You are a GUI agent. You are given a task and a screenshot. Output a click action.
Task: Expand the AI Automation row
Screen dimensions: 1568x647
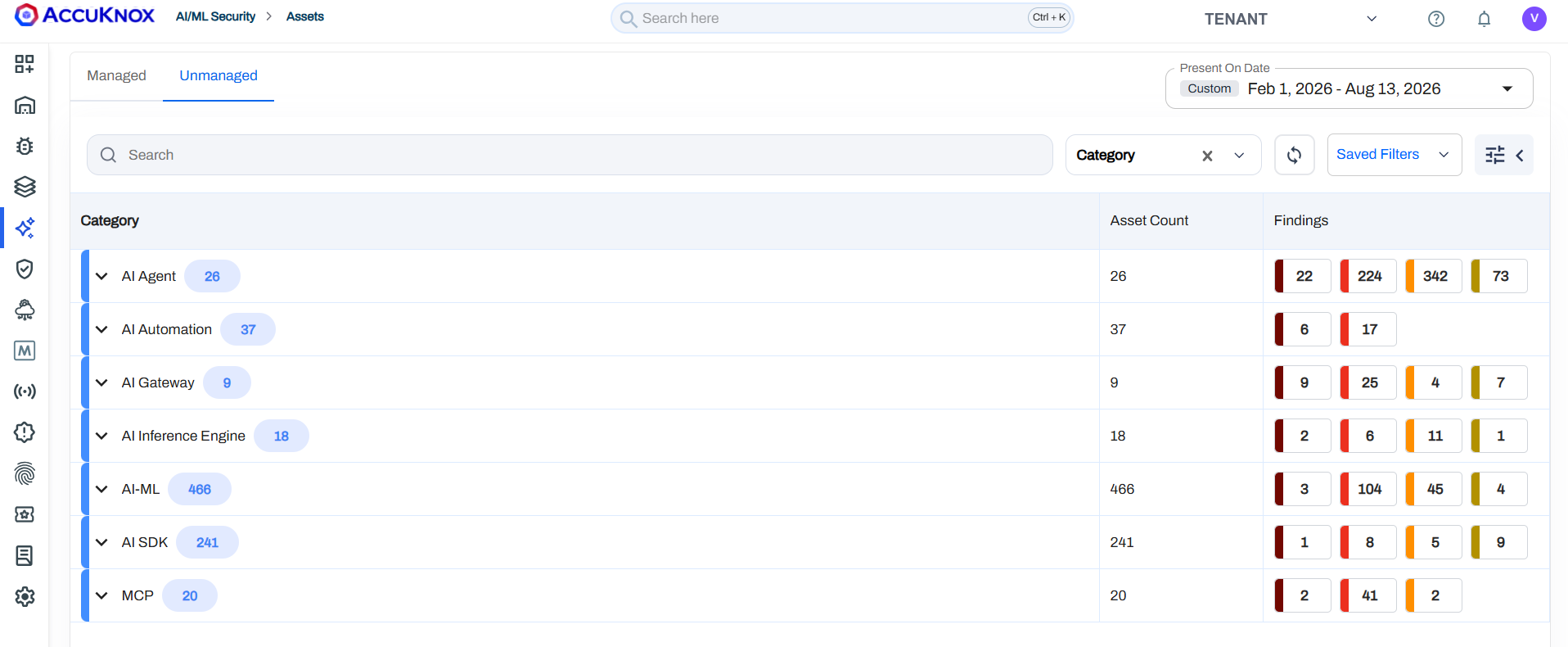[101, 329]
